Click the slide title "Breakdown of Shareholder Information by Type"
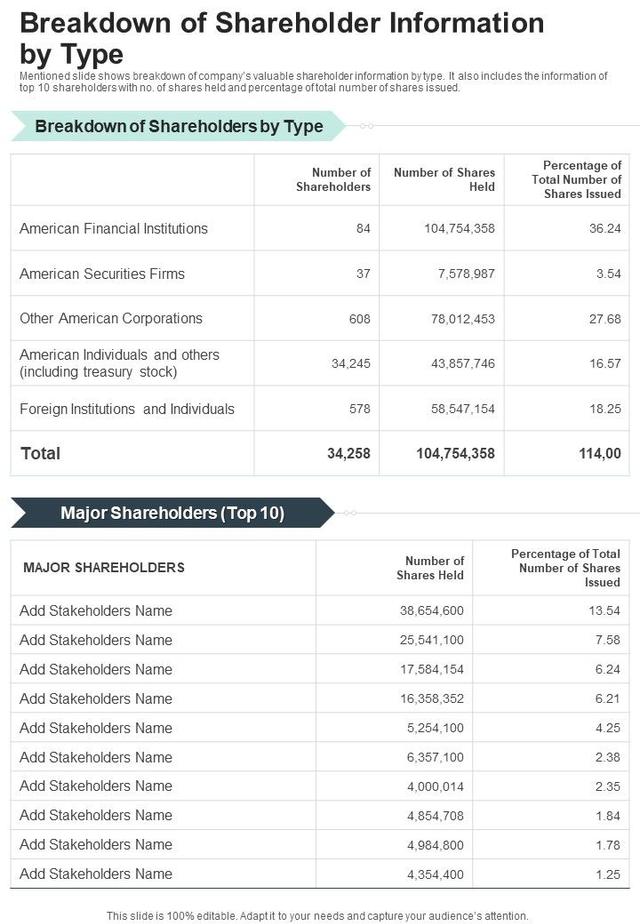 [280, 37]
